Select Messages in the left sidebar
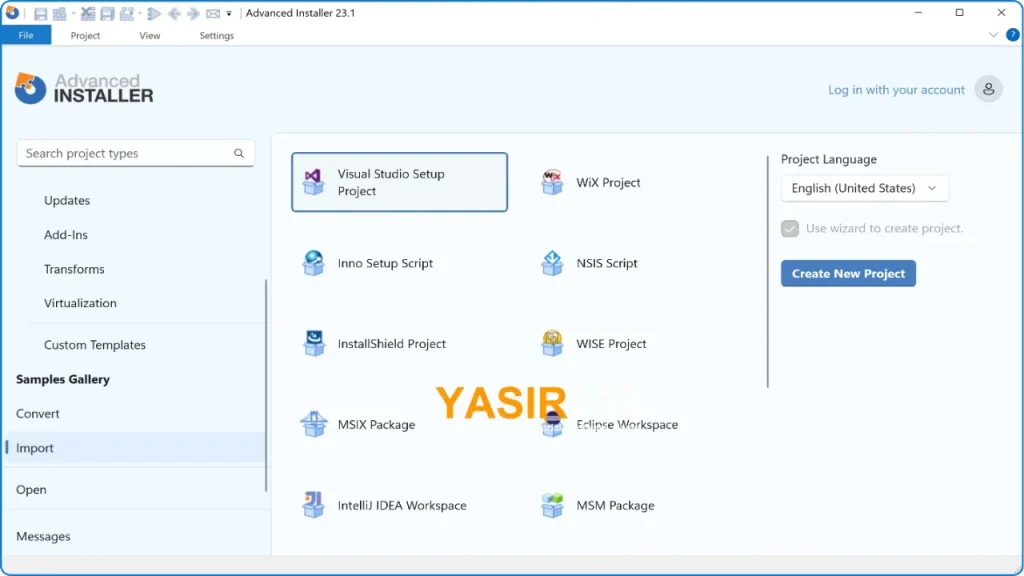 coord(43,536)
